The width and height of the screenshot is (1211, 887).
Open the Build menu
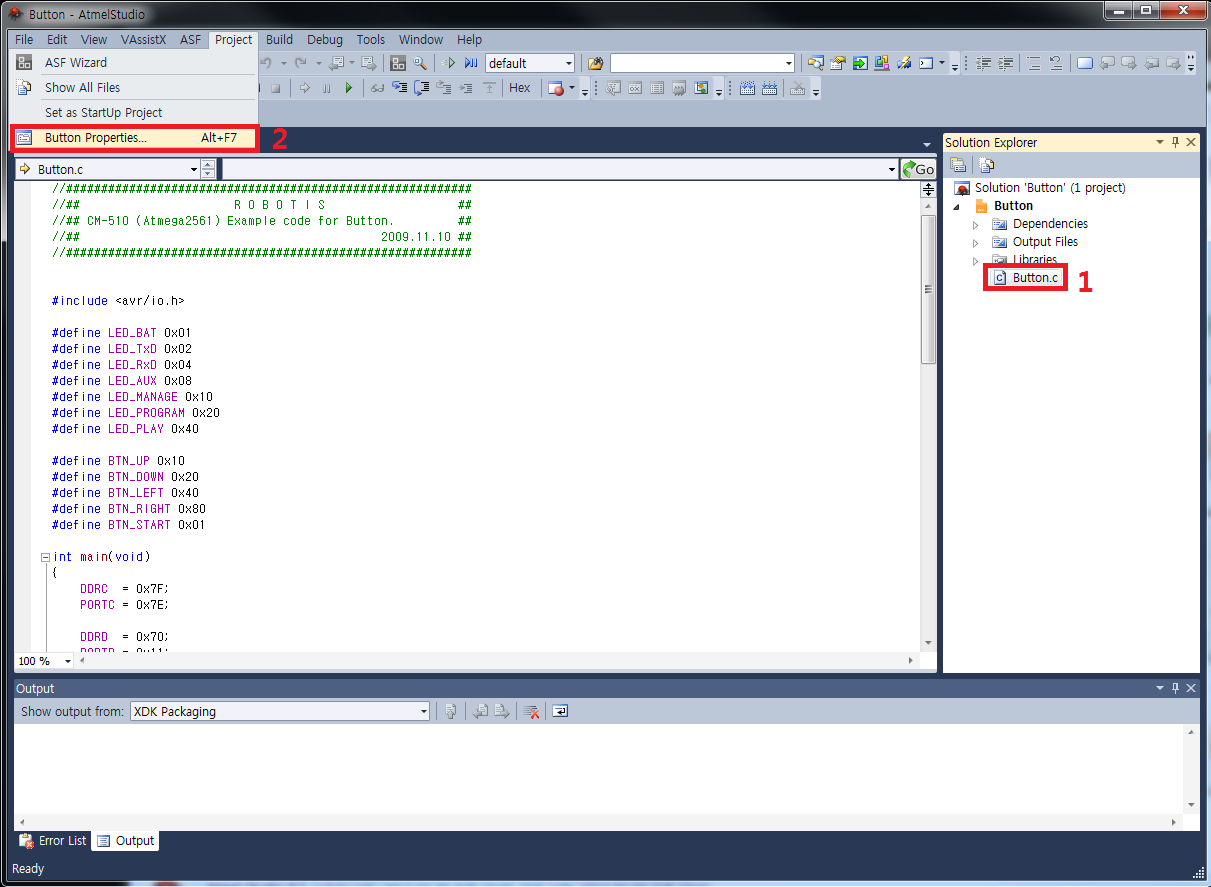coord(279,39)
